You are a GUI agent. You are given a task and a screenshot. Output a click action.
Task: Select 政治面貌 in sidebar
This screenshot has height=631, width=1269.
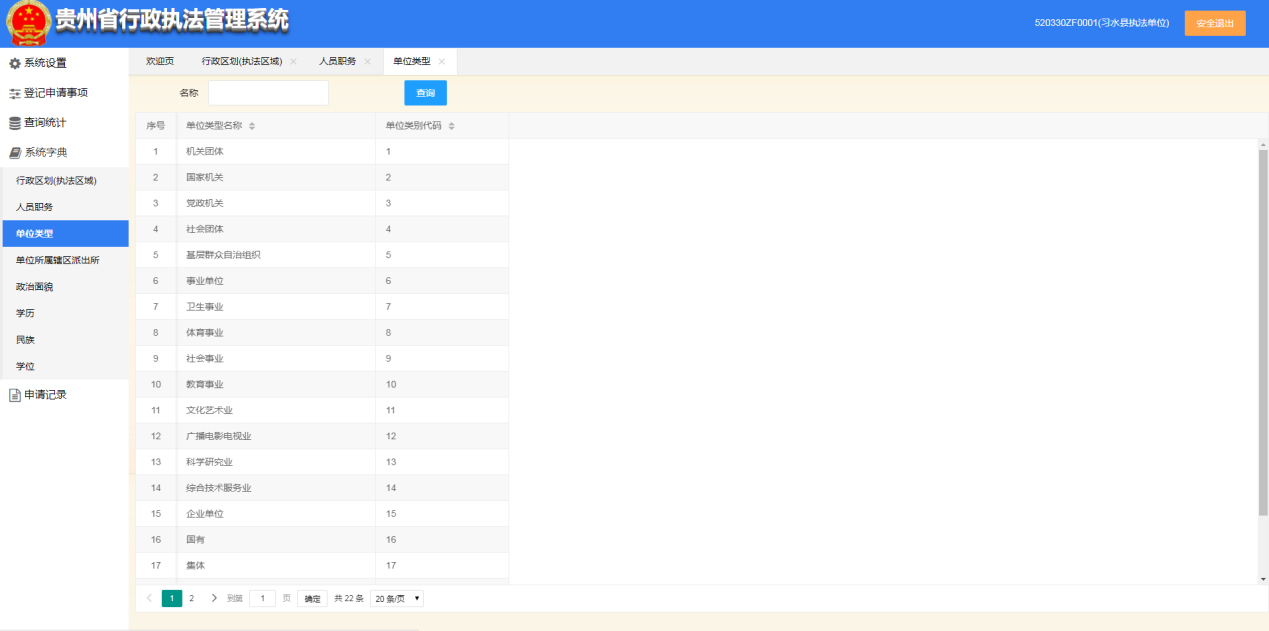tap(64, 287)
